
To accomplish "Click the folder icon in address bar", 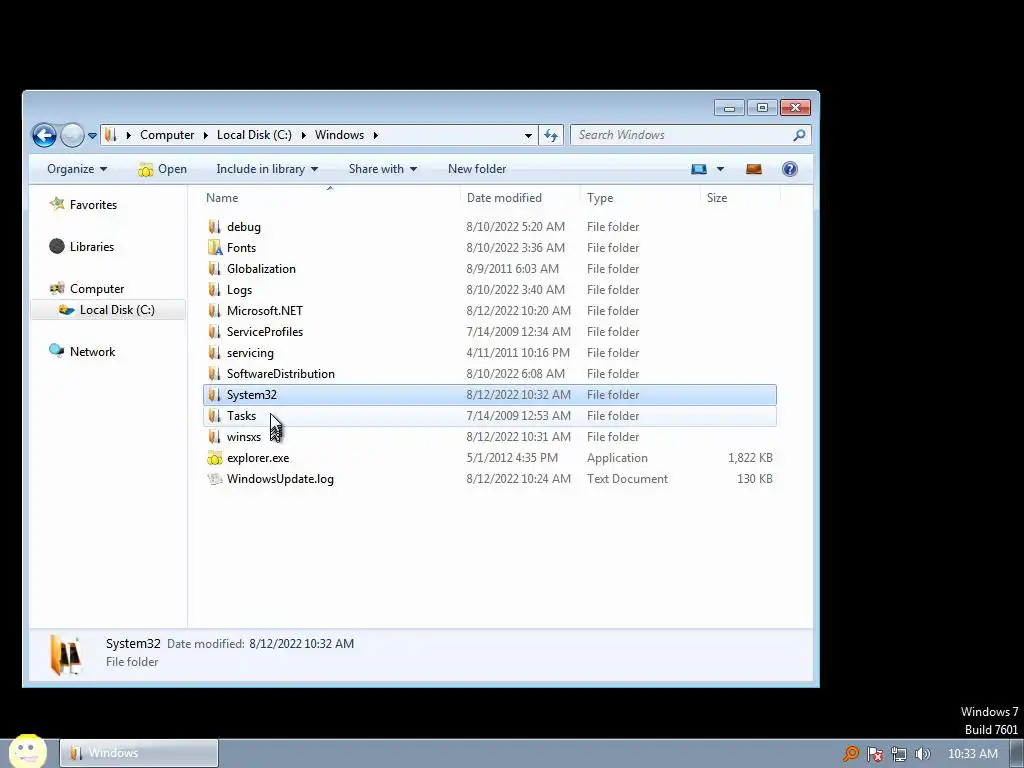I will pos(110,135).
